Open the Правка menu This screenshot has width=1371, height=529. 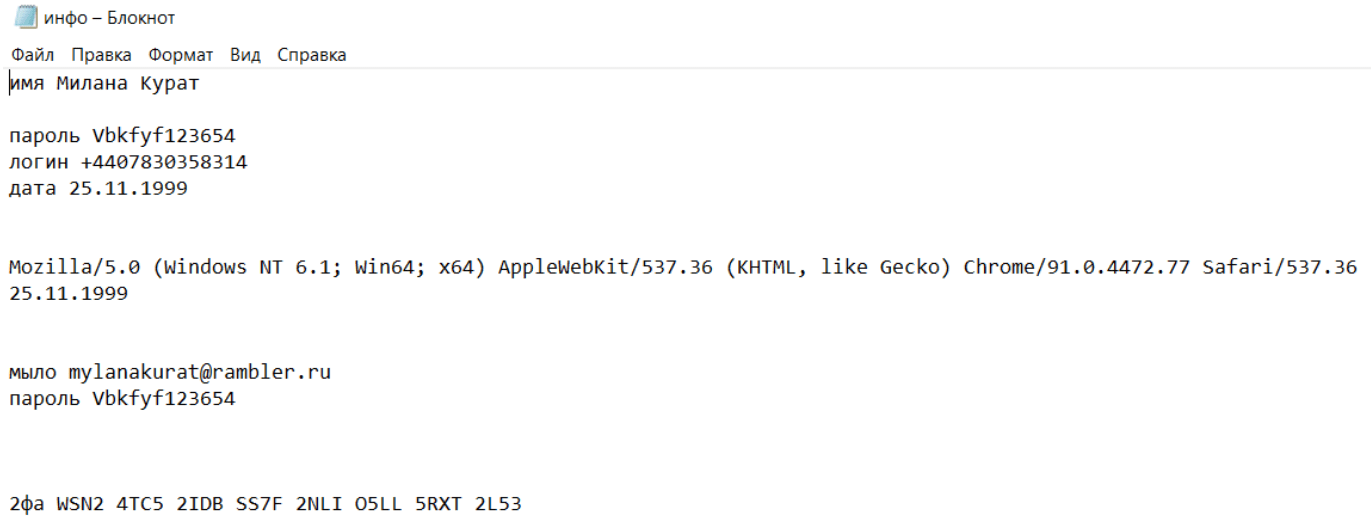click(101, 55)
